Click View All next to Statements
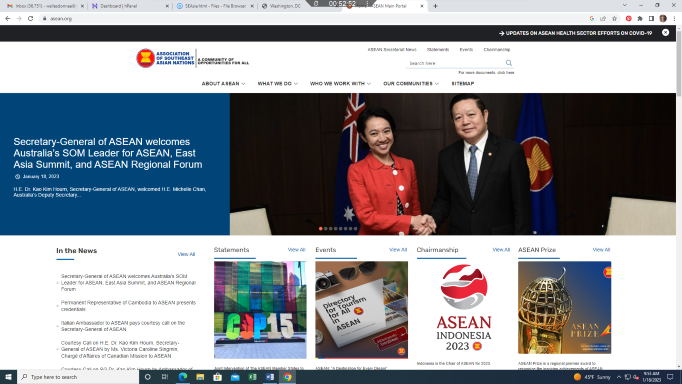The height and width of the screenshot is (384, 682). [x=297, y=250]
